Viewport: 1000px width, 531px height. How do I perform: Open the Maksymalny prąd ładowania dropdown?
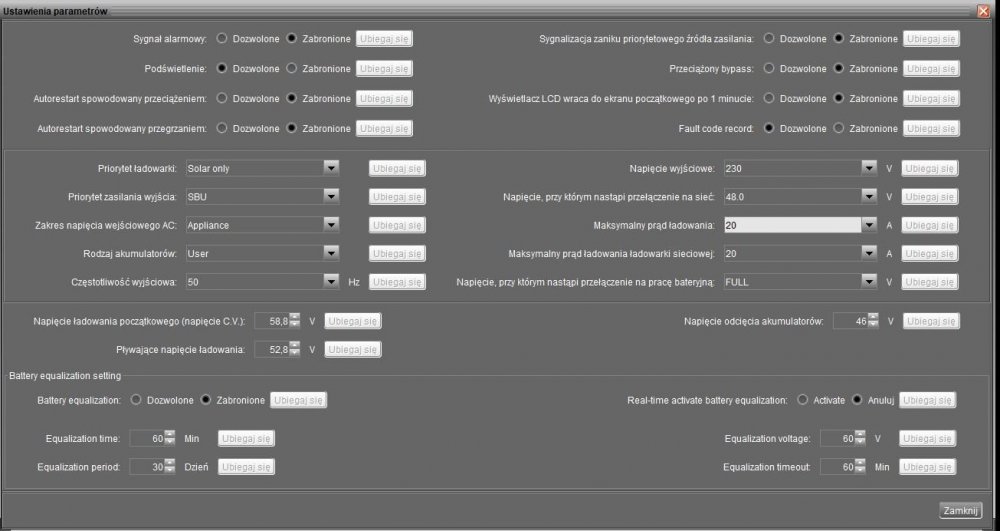pyautogui.click(x=869, y=226)
